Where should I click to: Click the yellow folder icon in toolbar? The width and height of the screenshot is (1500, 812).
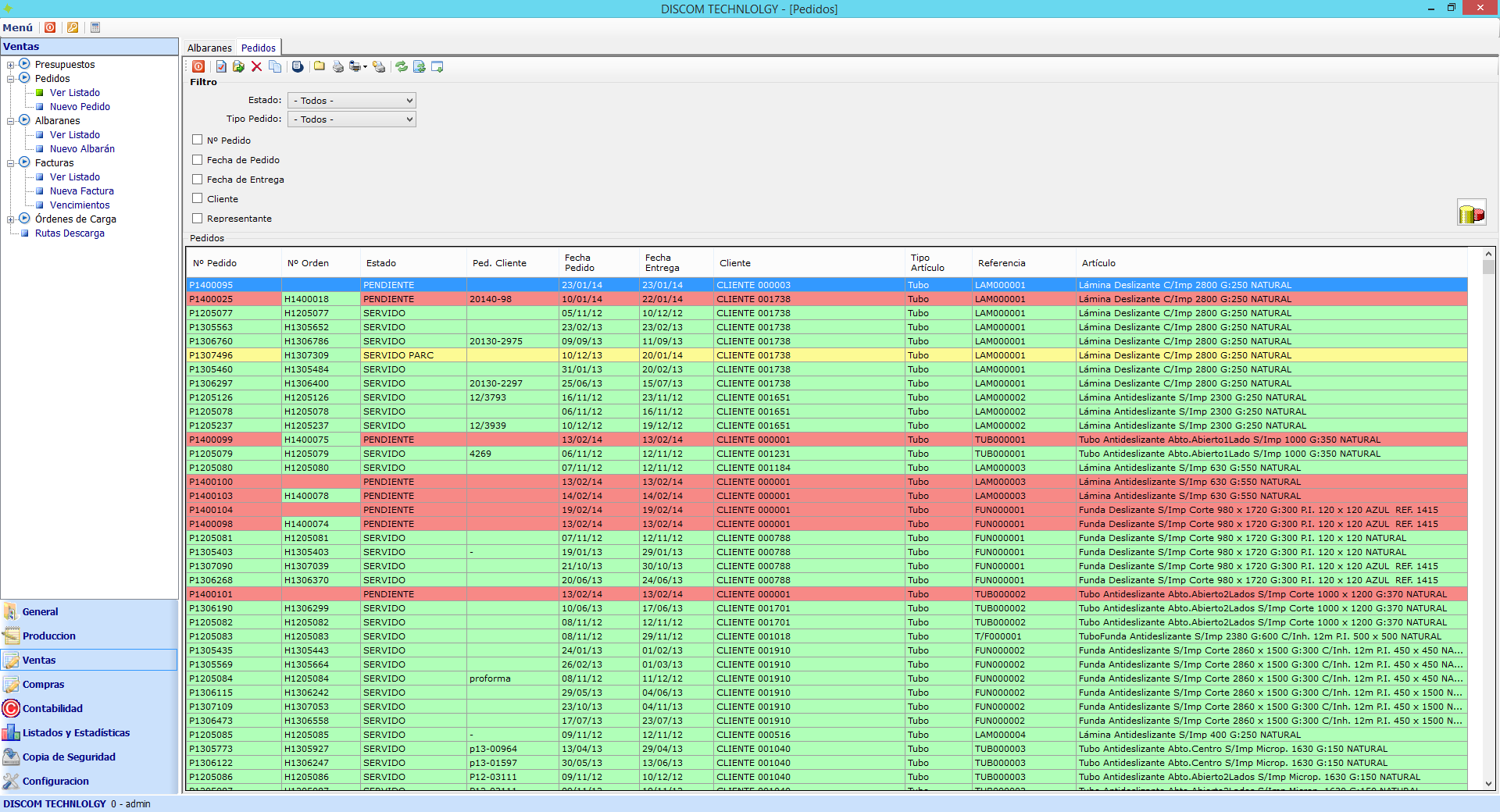coord(320,67)
